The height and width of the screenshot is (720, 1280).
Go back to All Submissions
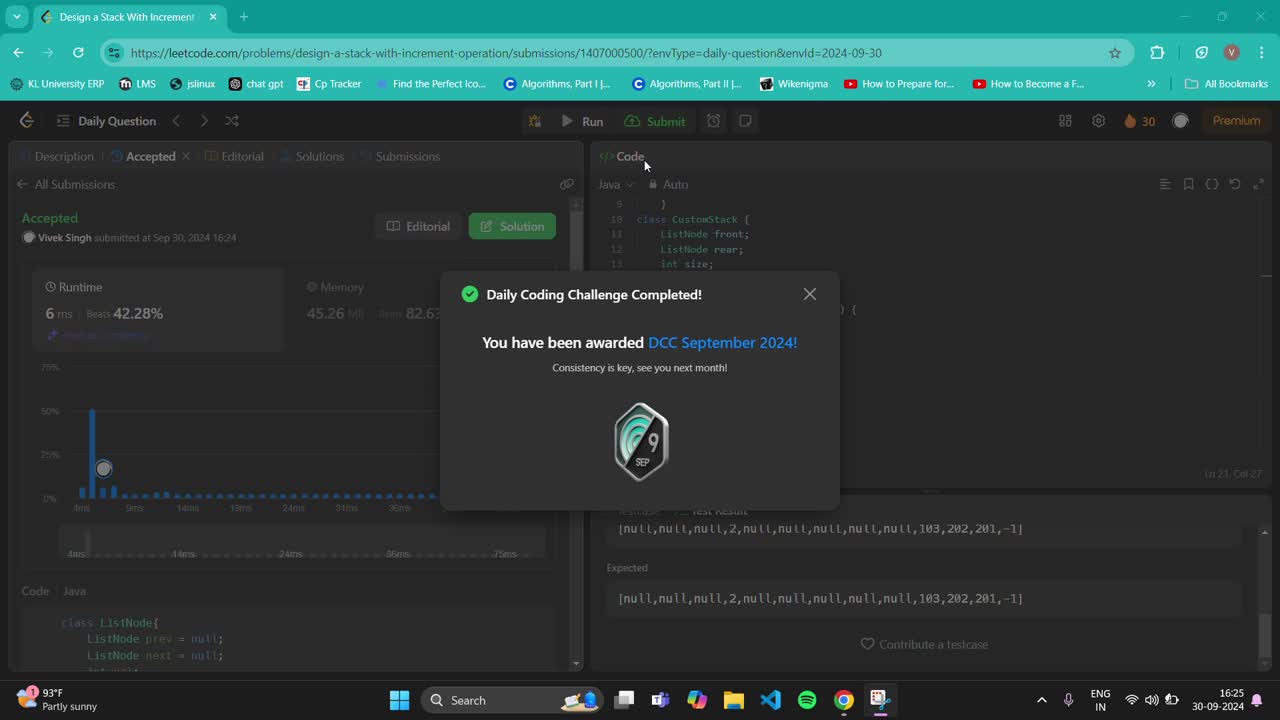tap(66, 184)
